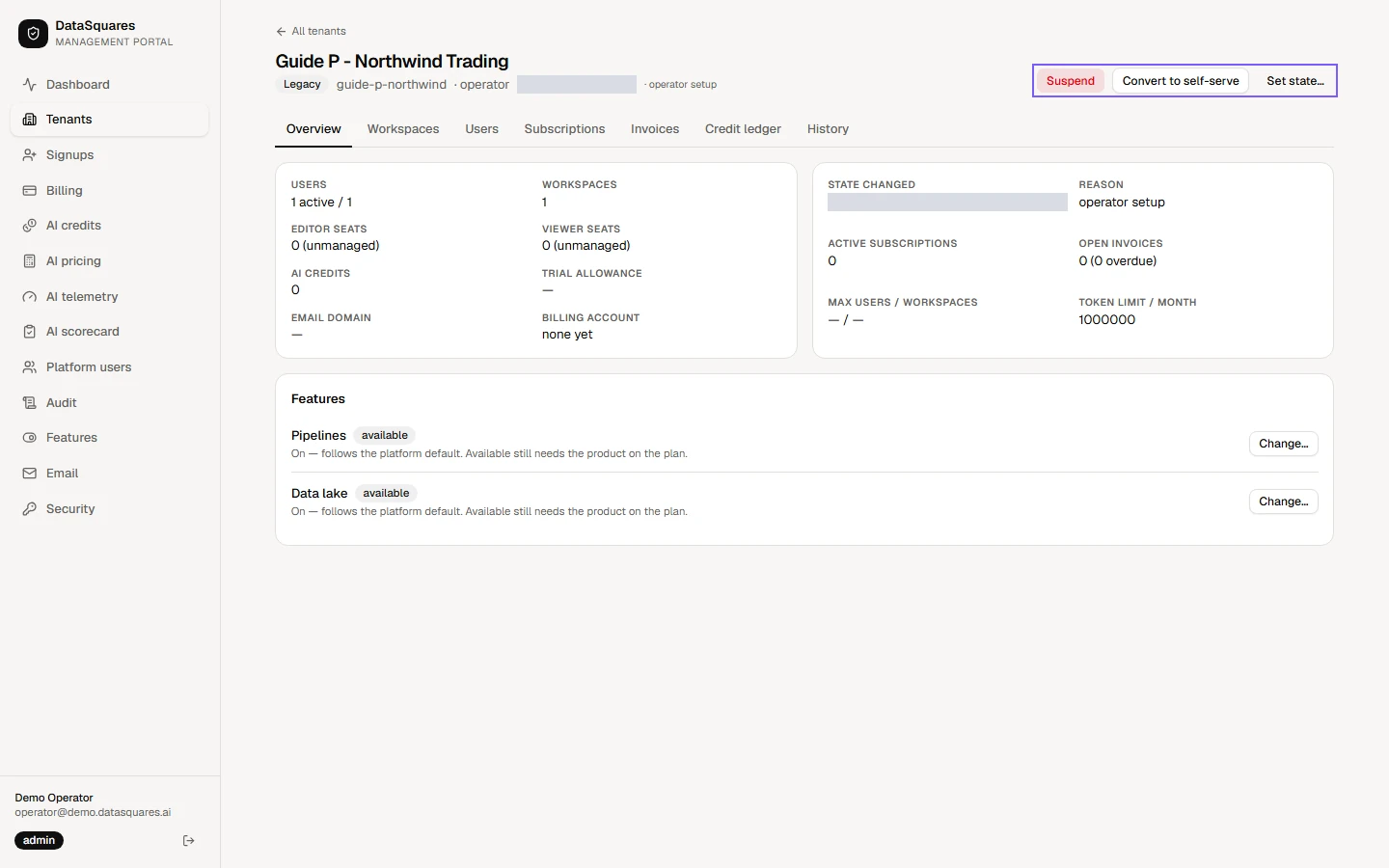Click the Data lake available status badge
The width and height of the screenshot is (1389, 868).
(386, 494)
